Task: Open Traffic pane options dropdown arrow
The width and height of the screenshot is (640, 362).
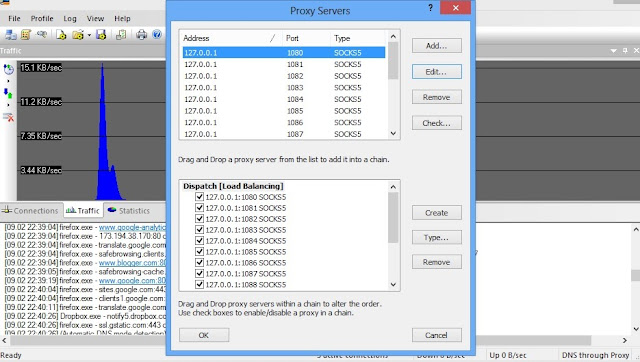Action: tap(613, 51)
